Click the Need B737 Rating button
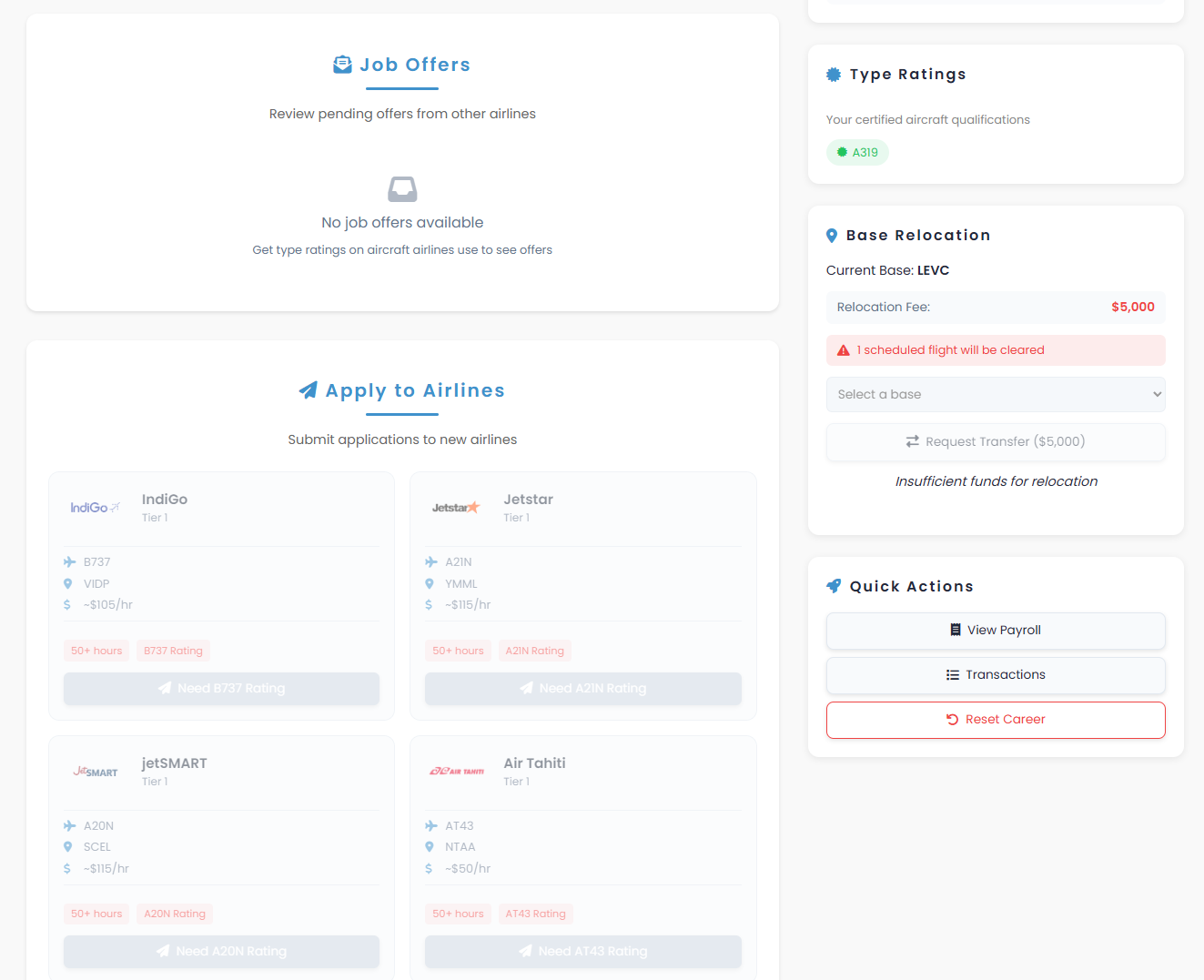Viewport: 1204px width, 980px height. point(221,689)
